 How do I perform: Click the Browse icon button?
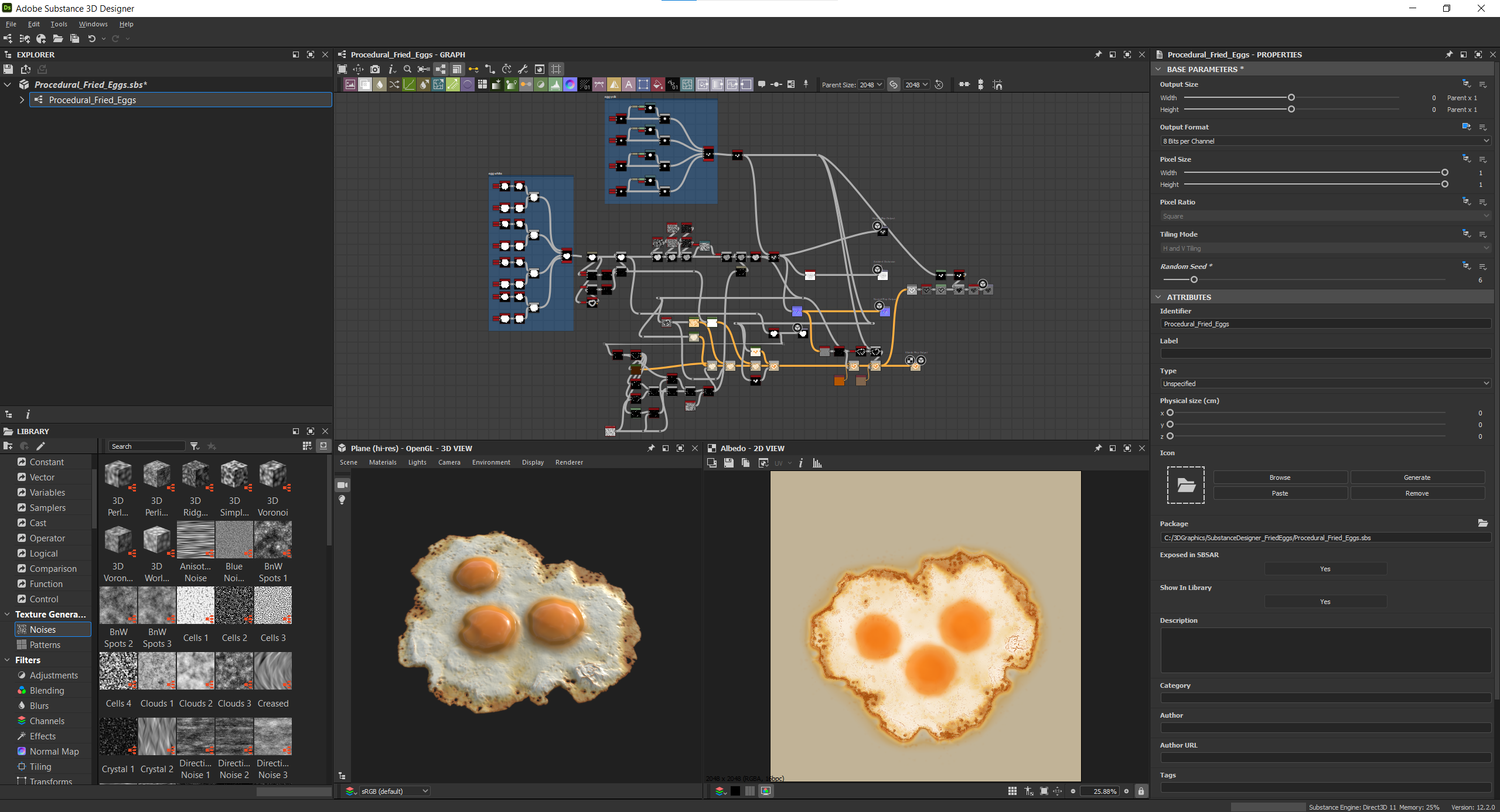click(1280, 477)
